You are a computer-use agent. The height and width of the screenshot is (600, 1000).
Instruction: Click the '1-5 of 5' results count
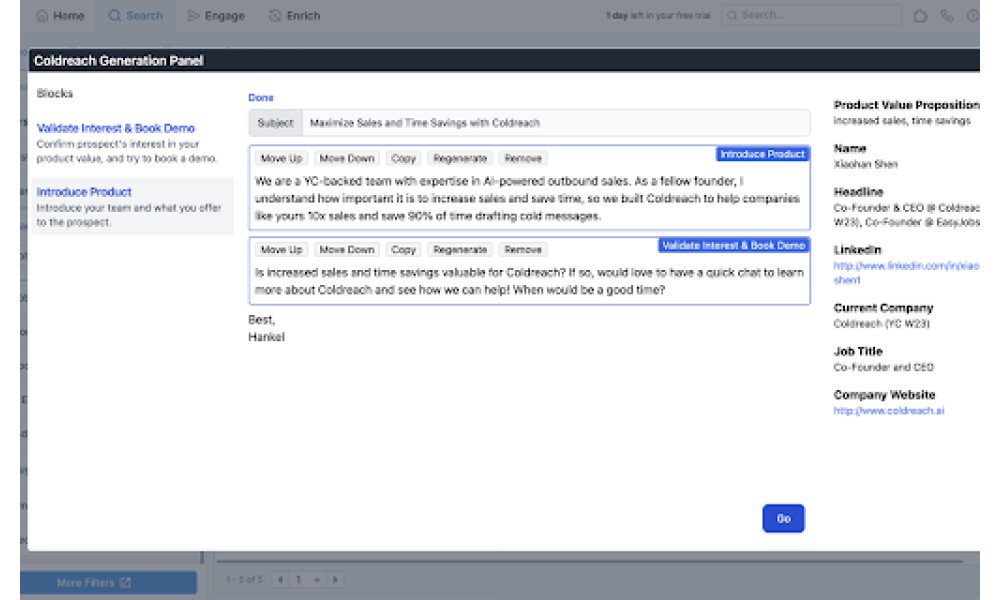tap(244, 580)
